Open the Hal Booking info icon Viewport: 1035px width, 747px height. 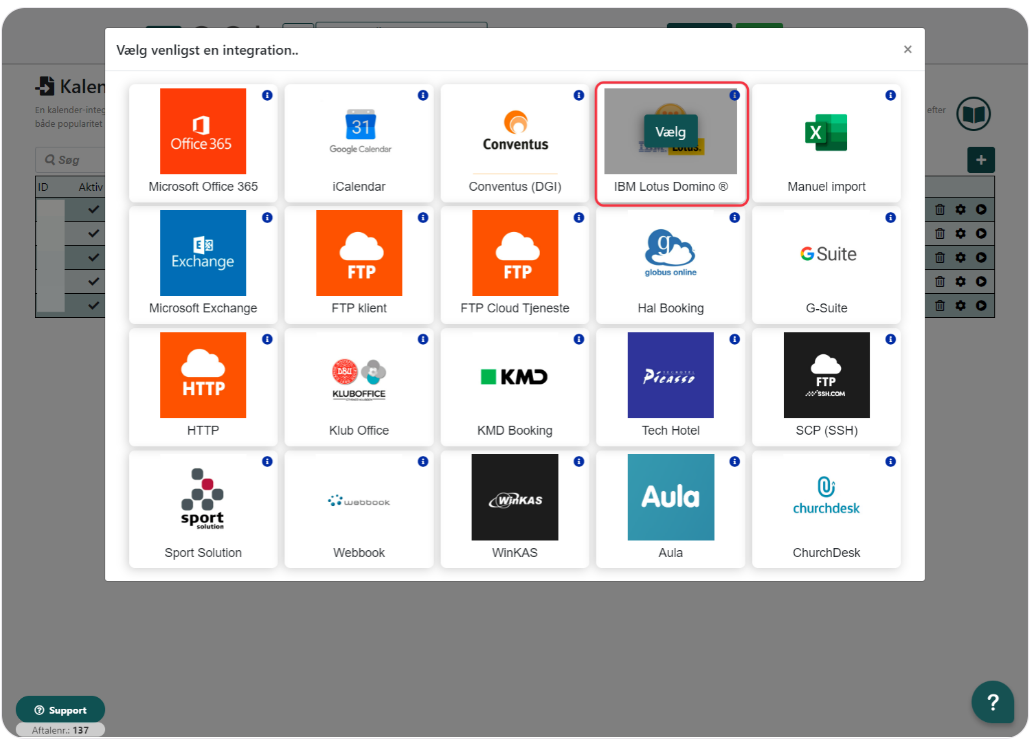pos(735,217)
